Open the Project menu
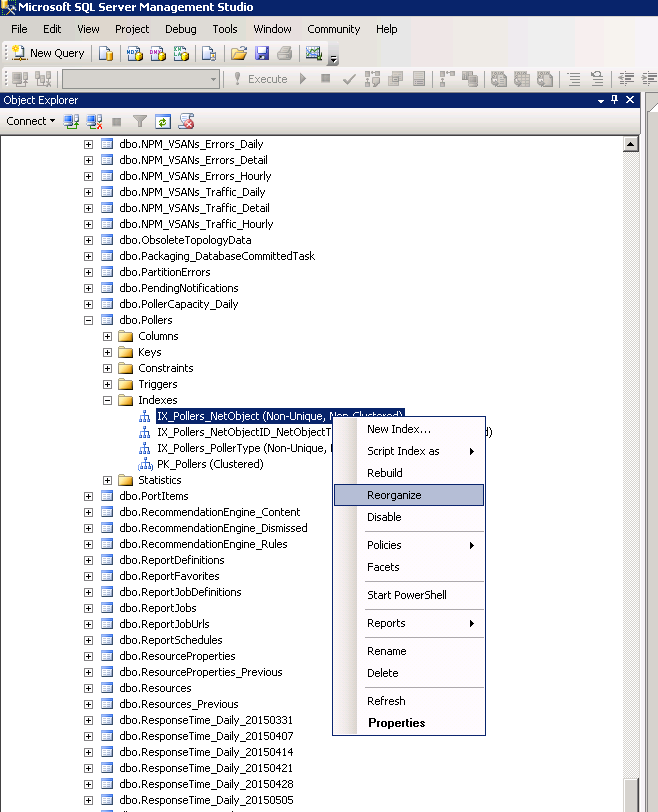 (132, 29)
